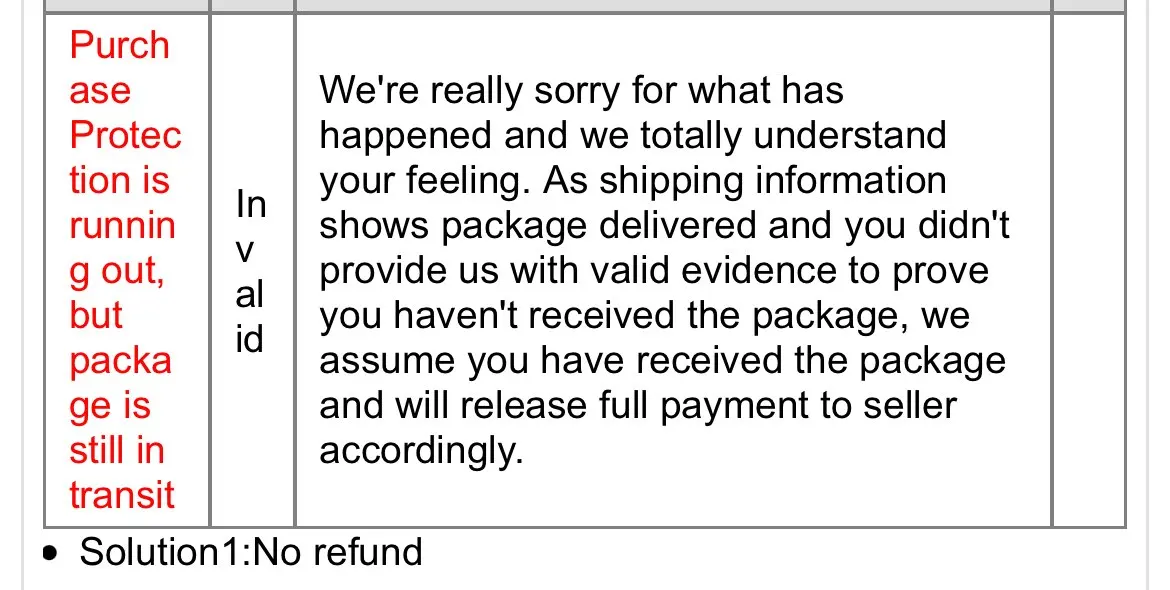Click the phrase 'shipping information'
This screenshot has height=590, width=1170.
coord(772,181)
